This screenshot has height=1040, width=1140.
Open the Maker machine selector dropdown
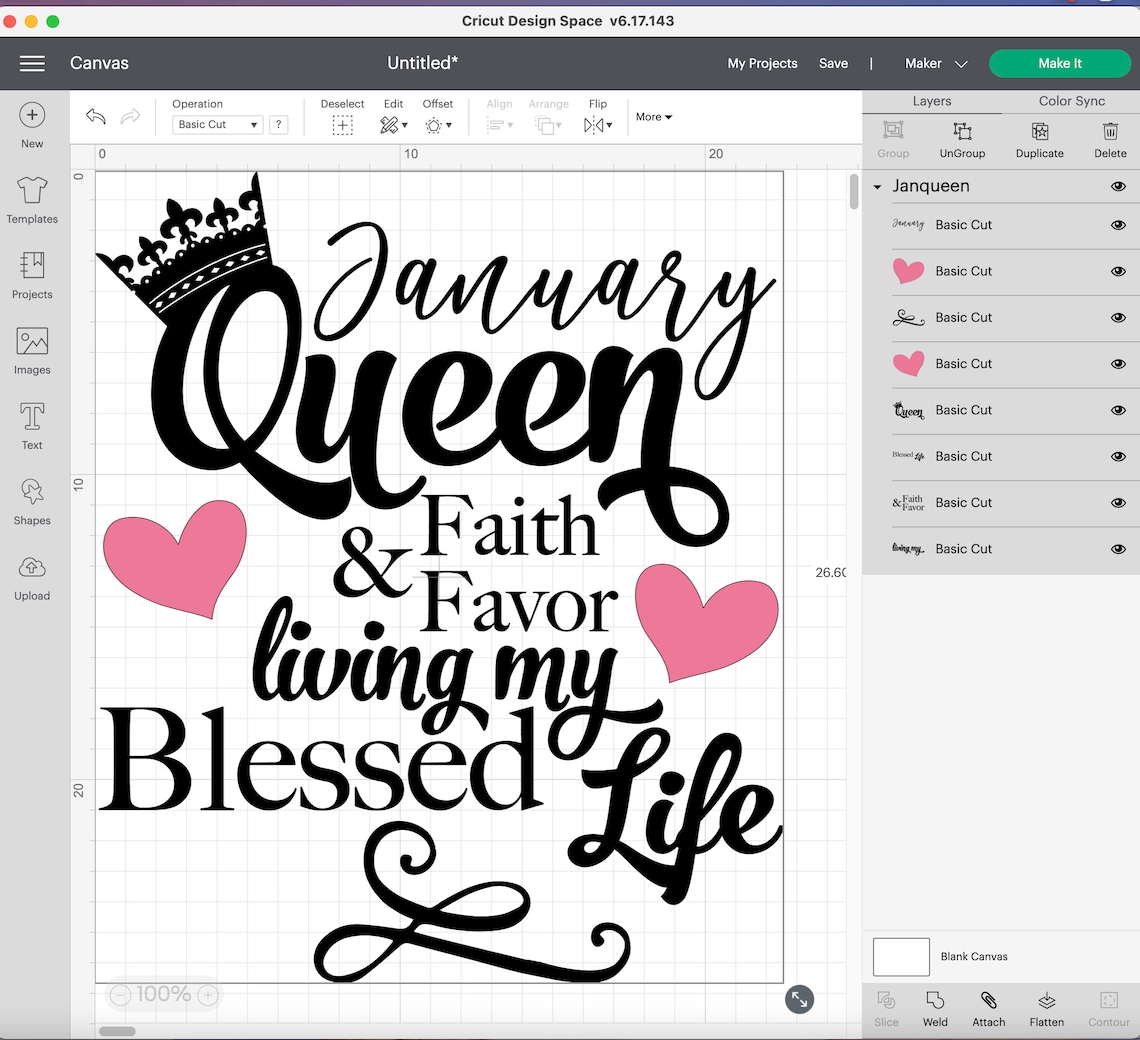click(x=935, y=63)
